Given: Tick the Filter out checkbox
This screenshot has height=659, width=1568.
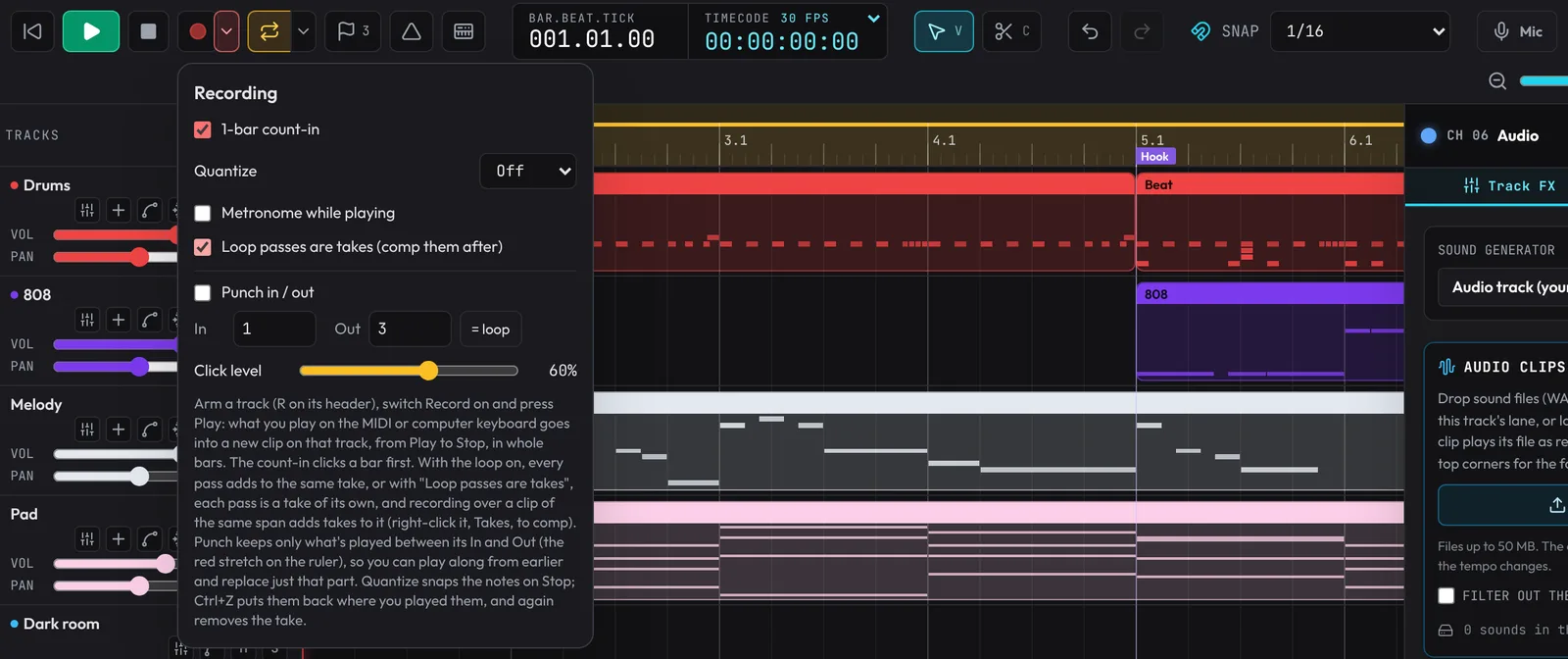Looking at the screenshot, I should [1446, 596].
